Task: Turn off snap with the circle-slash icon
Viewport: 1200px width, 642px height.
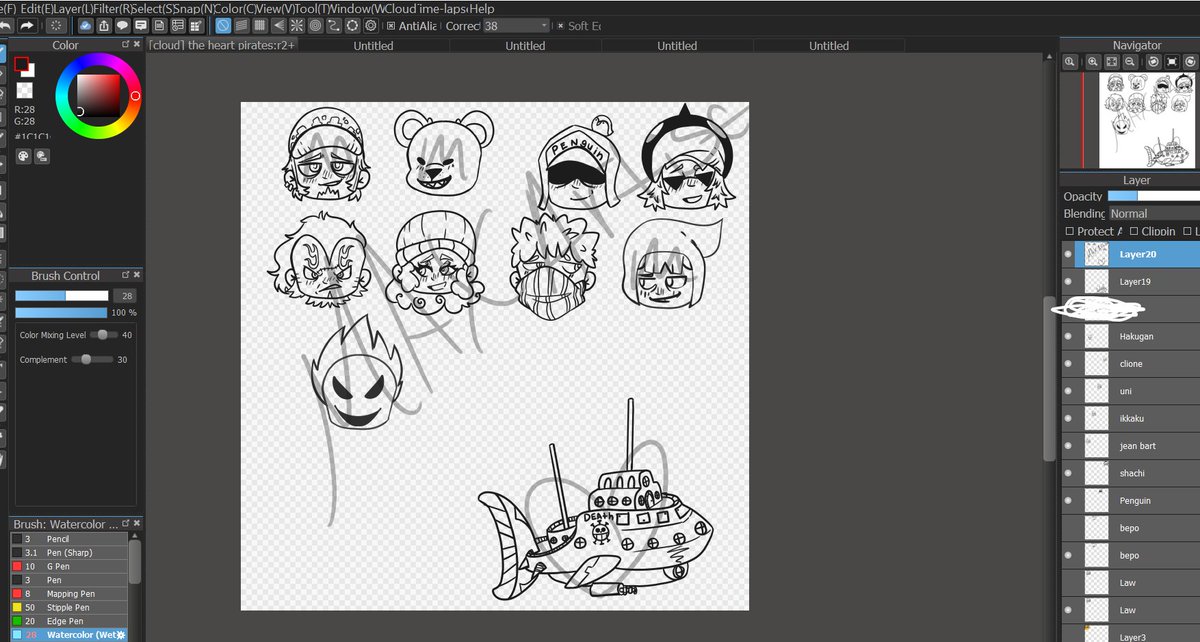Action: tap(223, 25)
